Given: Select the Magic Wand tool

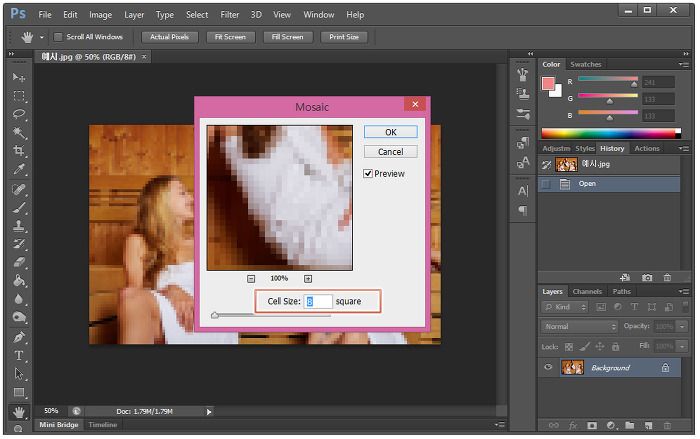Looking at the screenshot, I should [19, 132].
